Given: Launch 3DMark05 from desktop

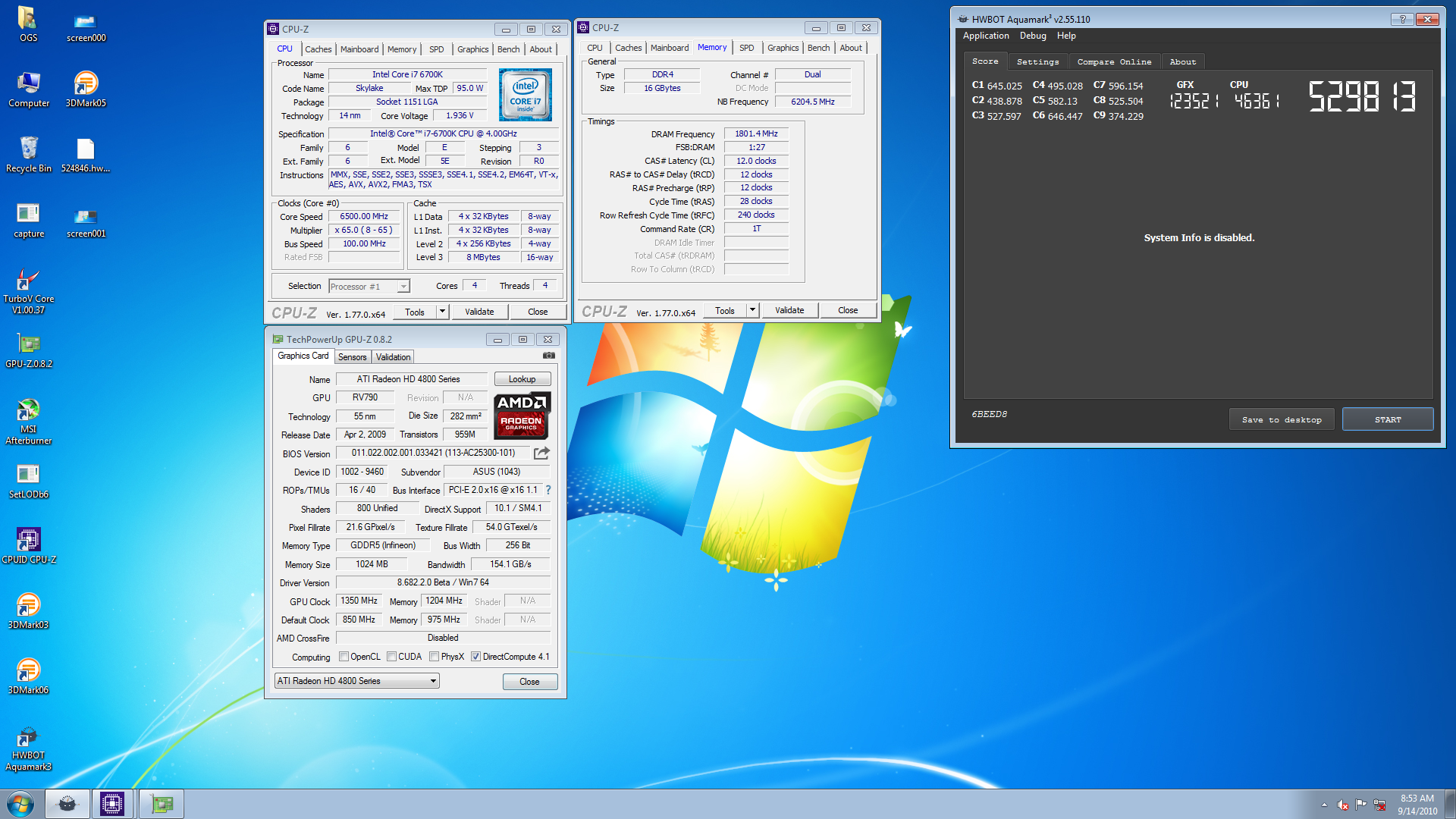Looking at the screenshot, I should coord(86,89).
